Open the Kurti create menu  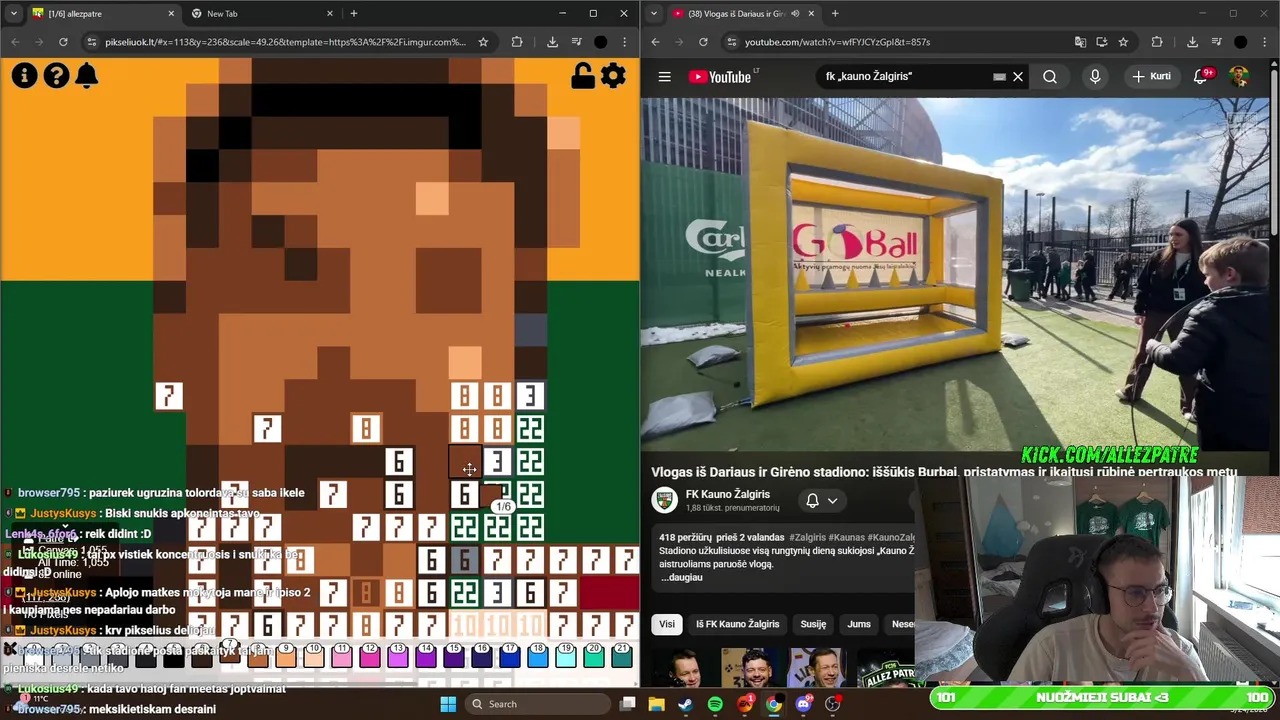pos(1151,76)
